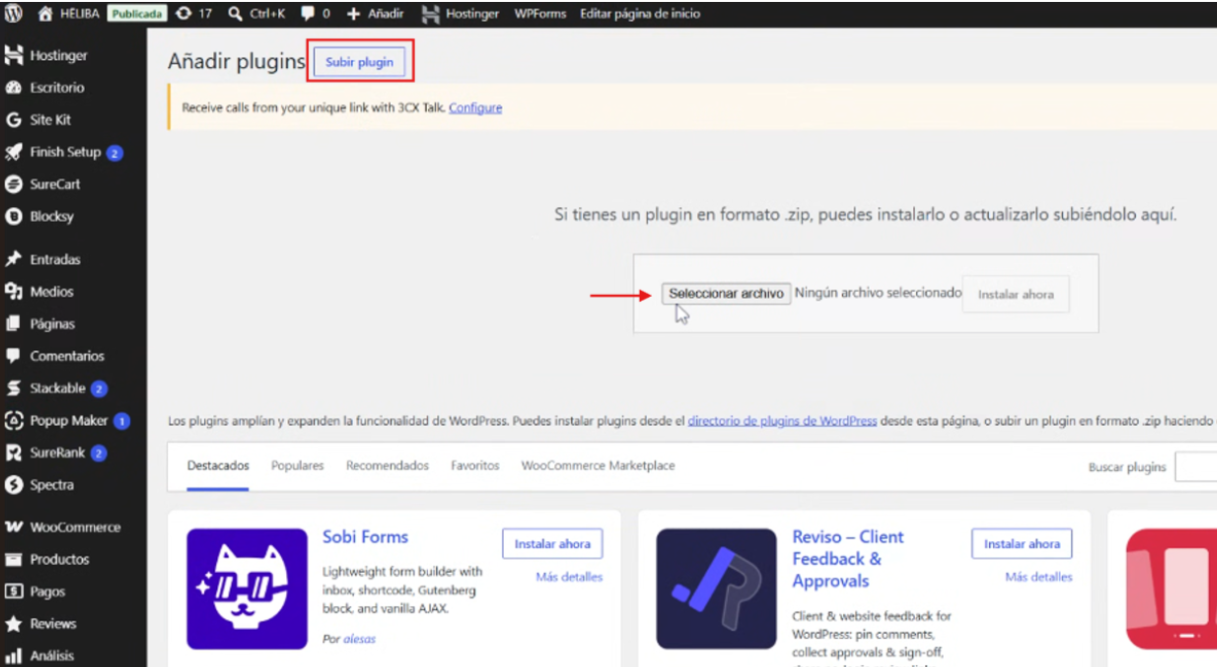Click the red plugin thumbnail at right edge
This screenshot has width=1217, height=667.
pyautogui.click(x=1171, y=589)
